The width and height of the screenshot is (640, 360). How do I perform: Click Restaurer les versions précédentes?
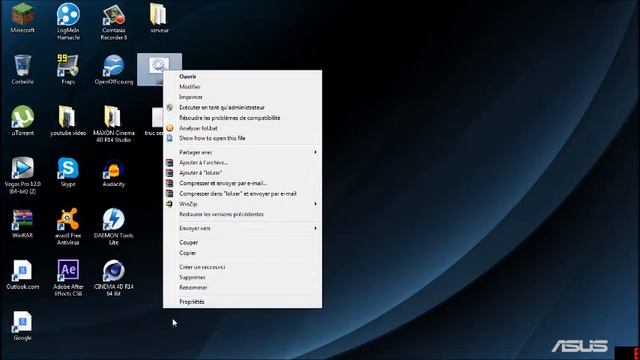tap(242, 214)
